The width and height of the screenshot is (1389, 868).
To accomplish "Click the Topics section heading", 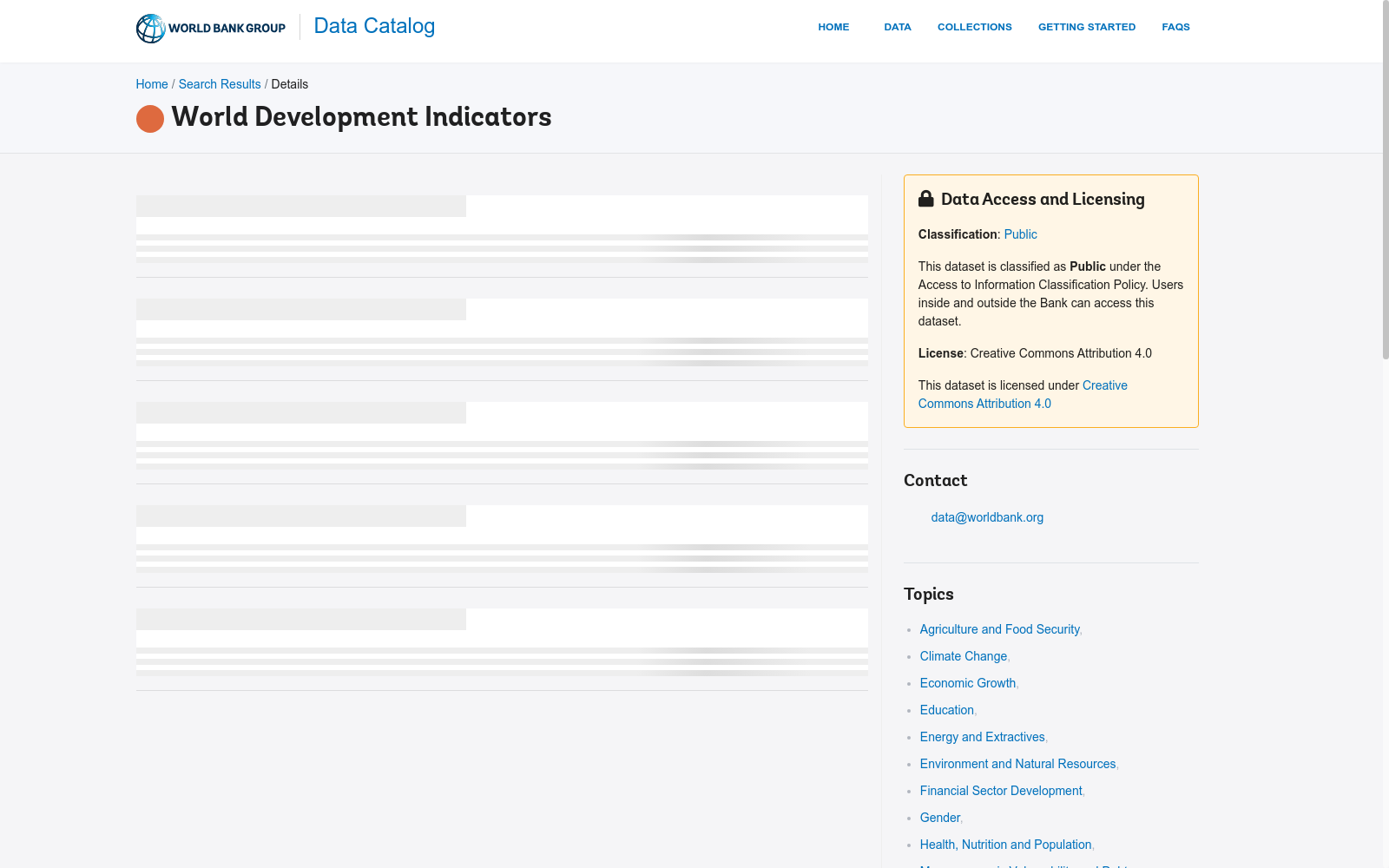I will pyautogui.click(x=929, y=595).
